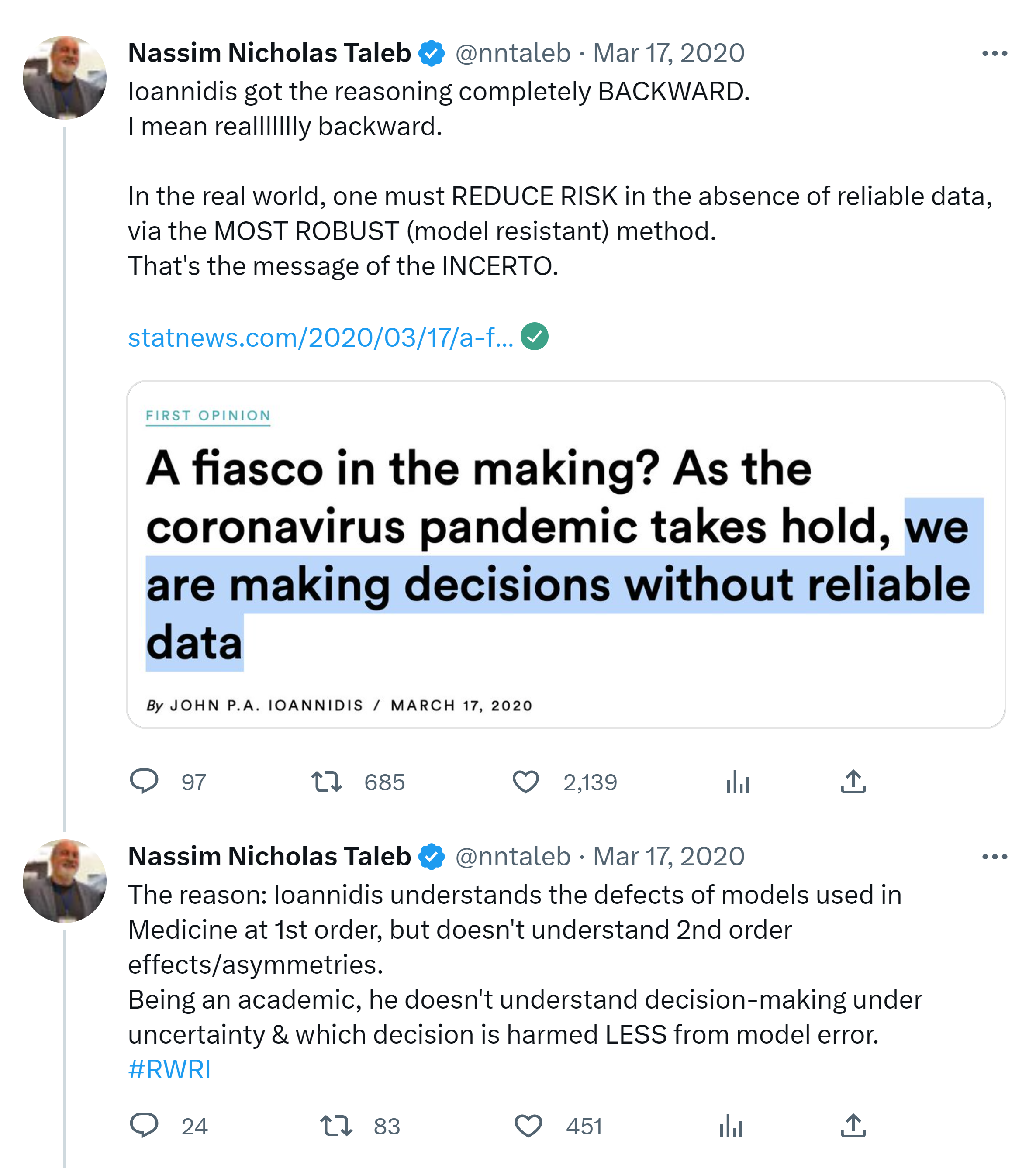Like the tweet with 2,139 likes
This screenshot has width=1036, height=1168.
pyautogui.click(x=525, y=782)
